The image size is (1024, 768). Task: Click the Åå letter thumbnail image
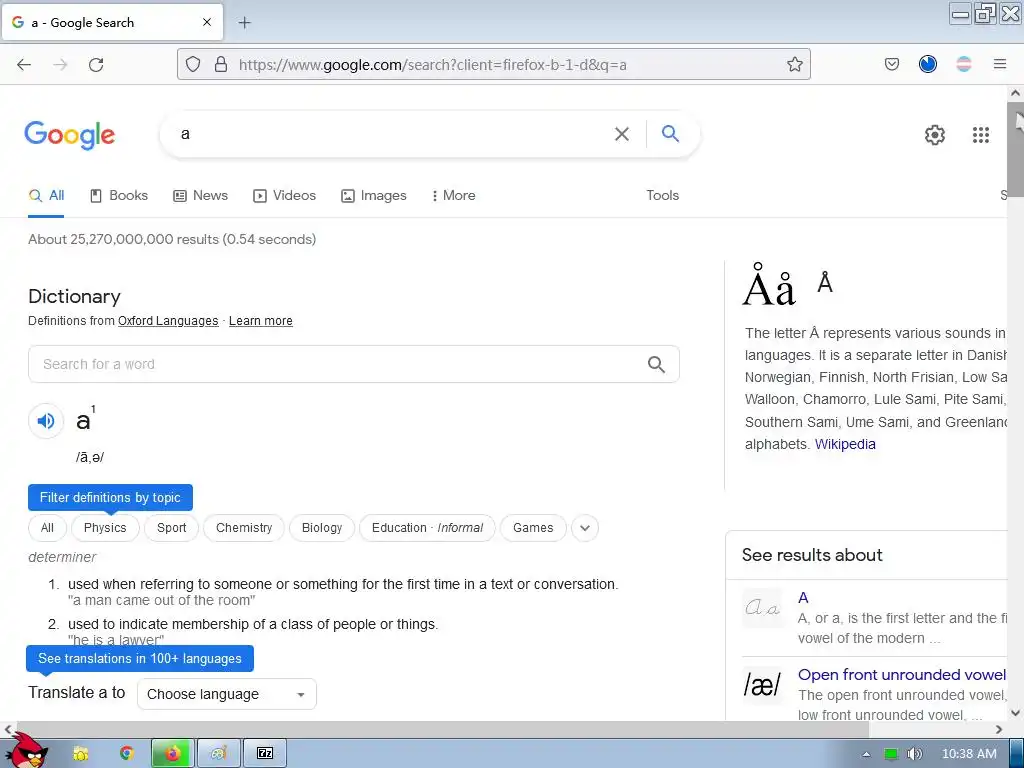tap(769, 285)
